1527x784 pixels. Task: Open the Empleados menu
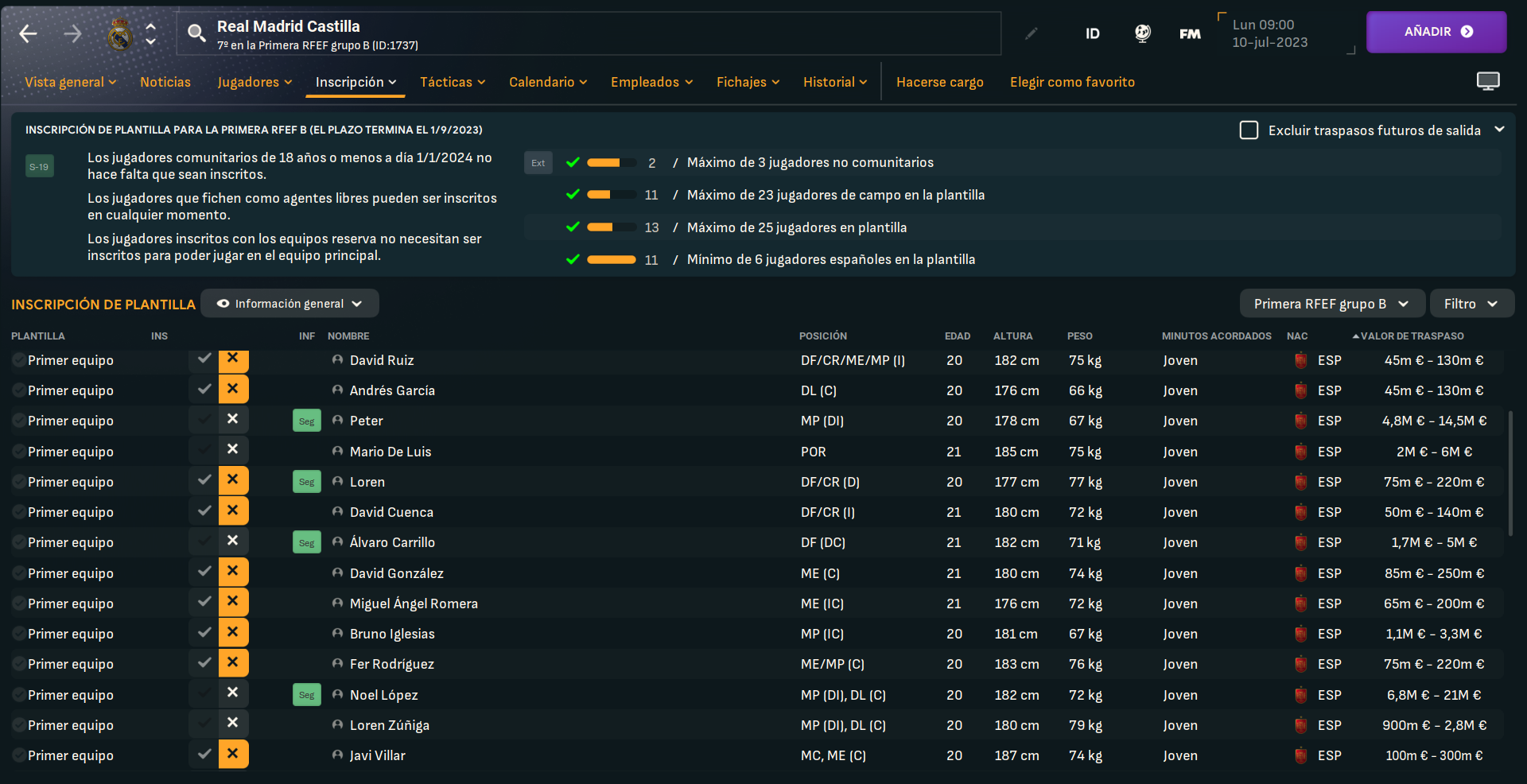(652, 82)
